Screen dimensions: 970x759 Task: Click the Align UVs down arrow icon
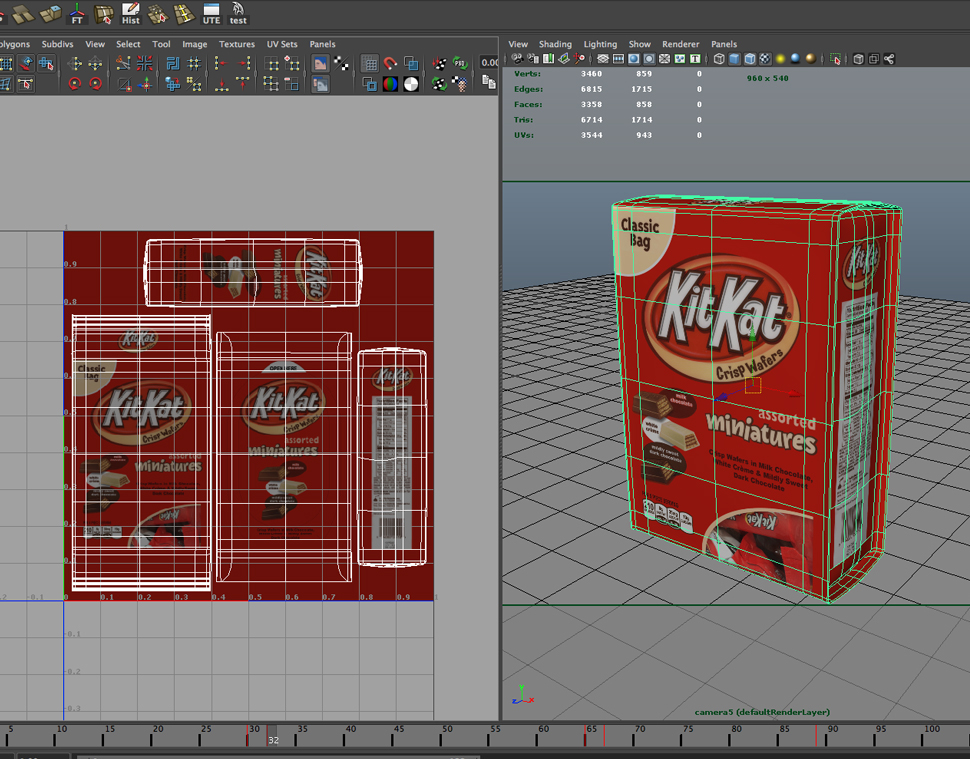click(221, 84)
